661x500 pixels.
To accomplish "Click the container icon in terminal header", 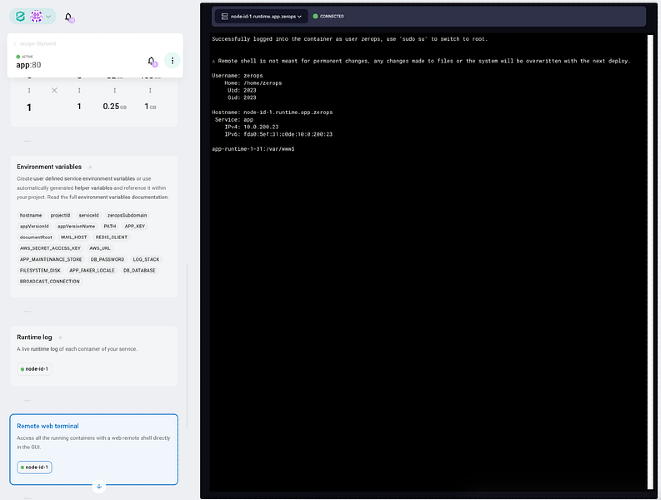I will (225, 16).
